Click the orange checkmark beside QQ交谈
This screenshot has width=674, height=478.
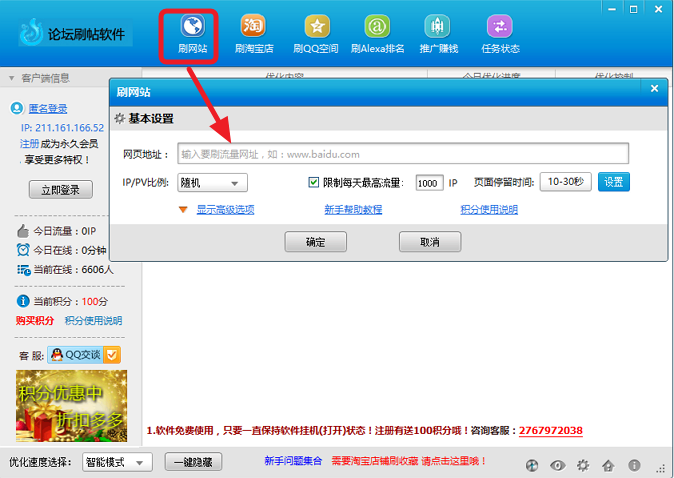pos(112,355)
